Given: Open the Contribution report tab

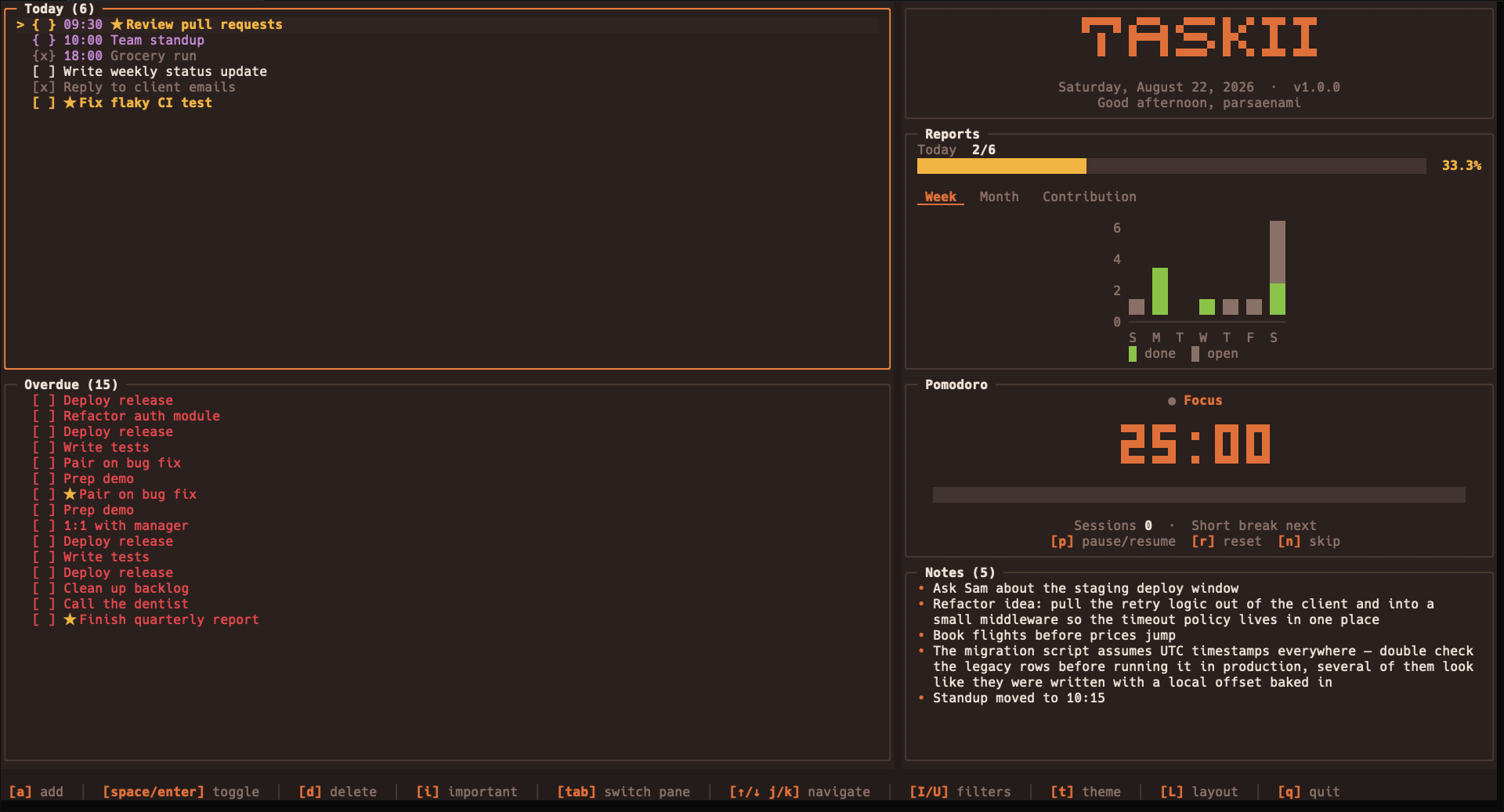Looking at the screenshot, I should tap(1089, 197).
